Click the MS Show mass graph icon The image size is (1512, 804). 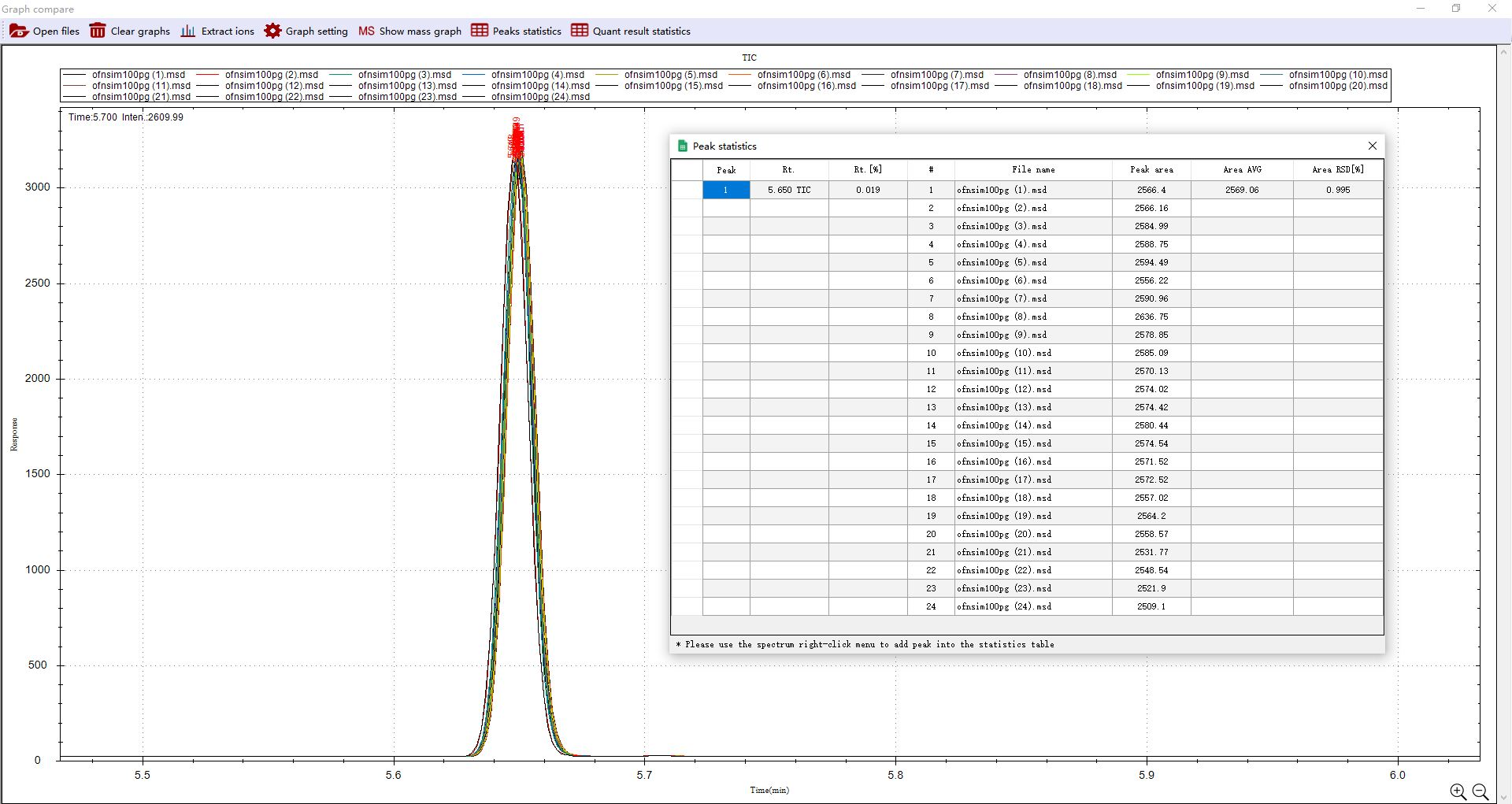366,31
